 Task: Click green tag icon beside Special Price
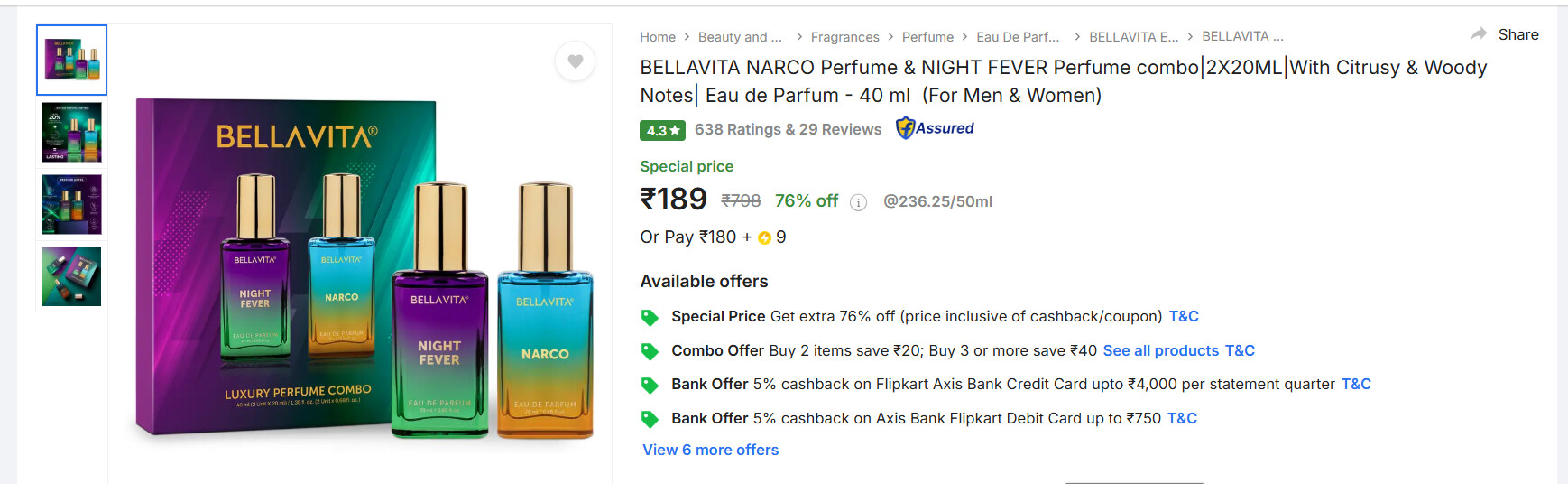(650, 317)
